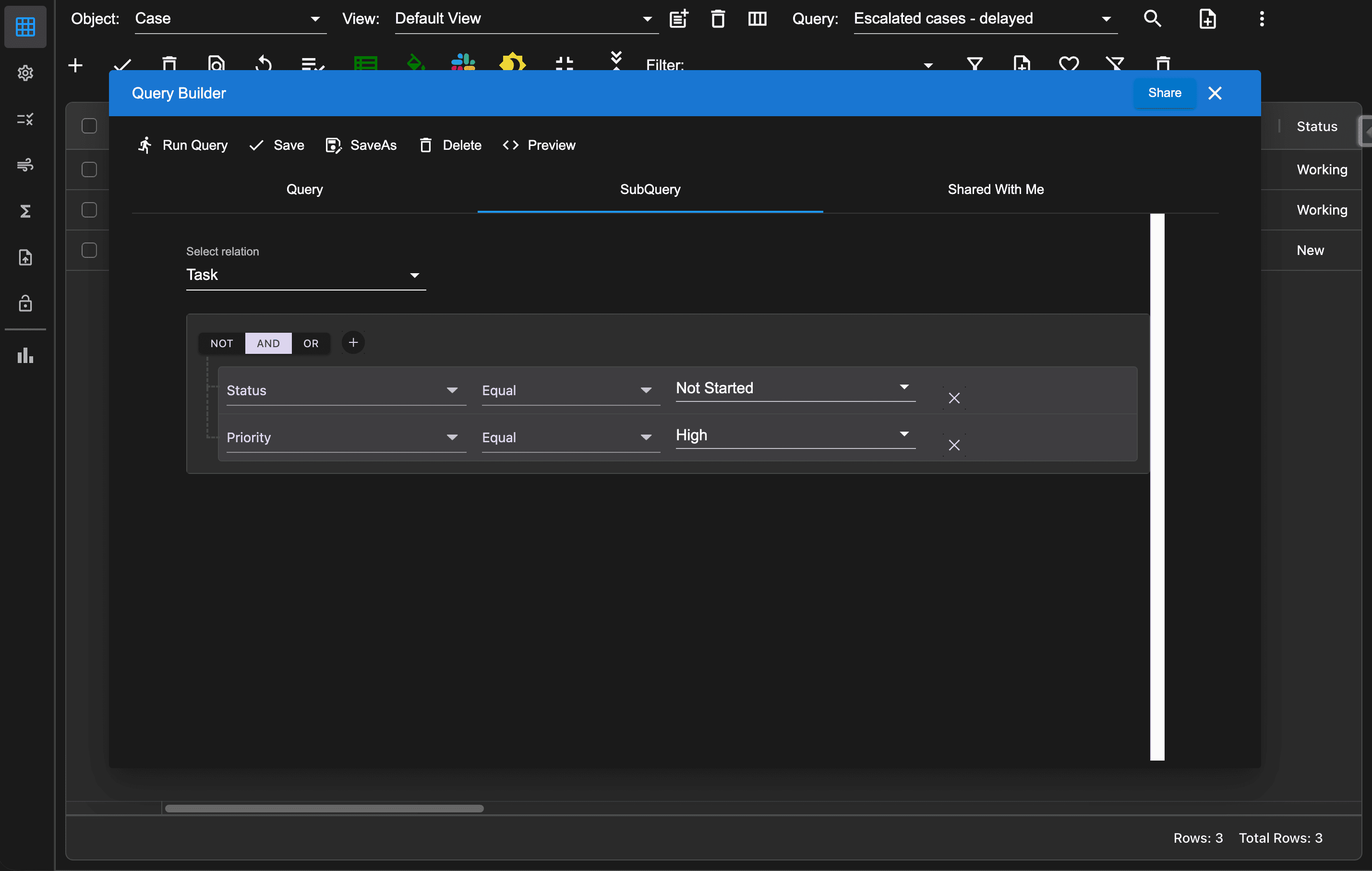Click the grid view icon in sidebar
The image size is (1372, 871).
tap(25, 26)
